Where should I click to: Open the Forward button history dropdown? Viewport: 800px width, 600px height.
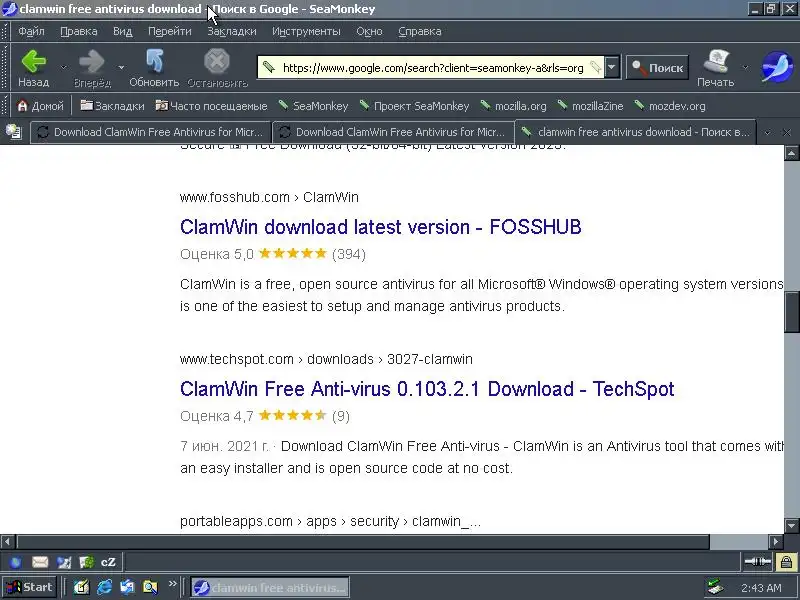tap(121, 67)
